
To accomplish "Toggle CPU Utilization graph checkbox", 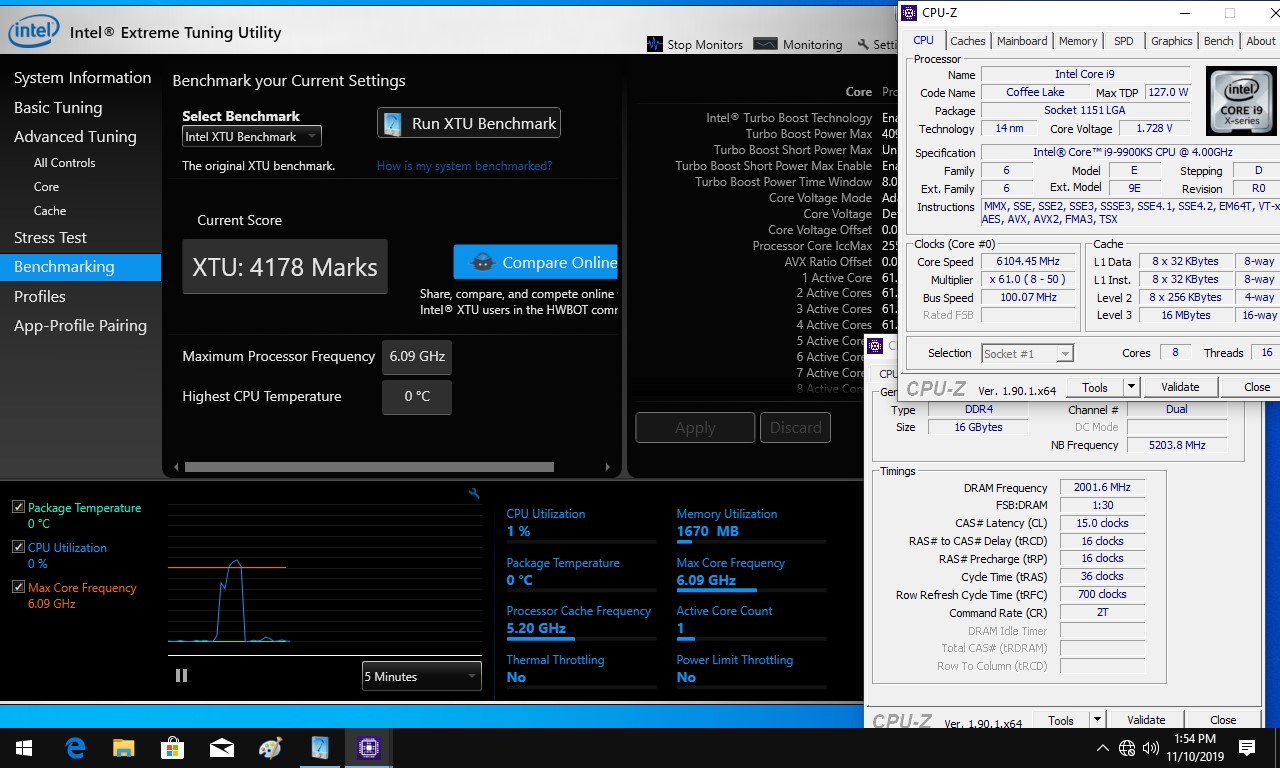I will 18,547.
